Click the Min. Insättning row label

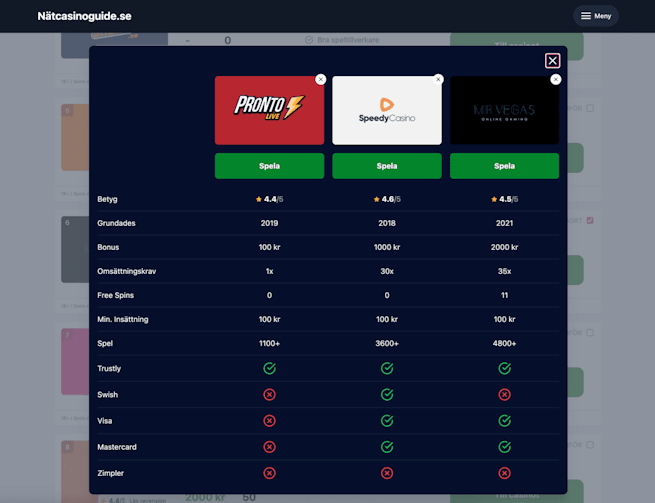pos(123,319)
